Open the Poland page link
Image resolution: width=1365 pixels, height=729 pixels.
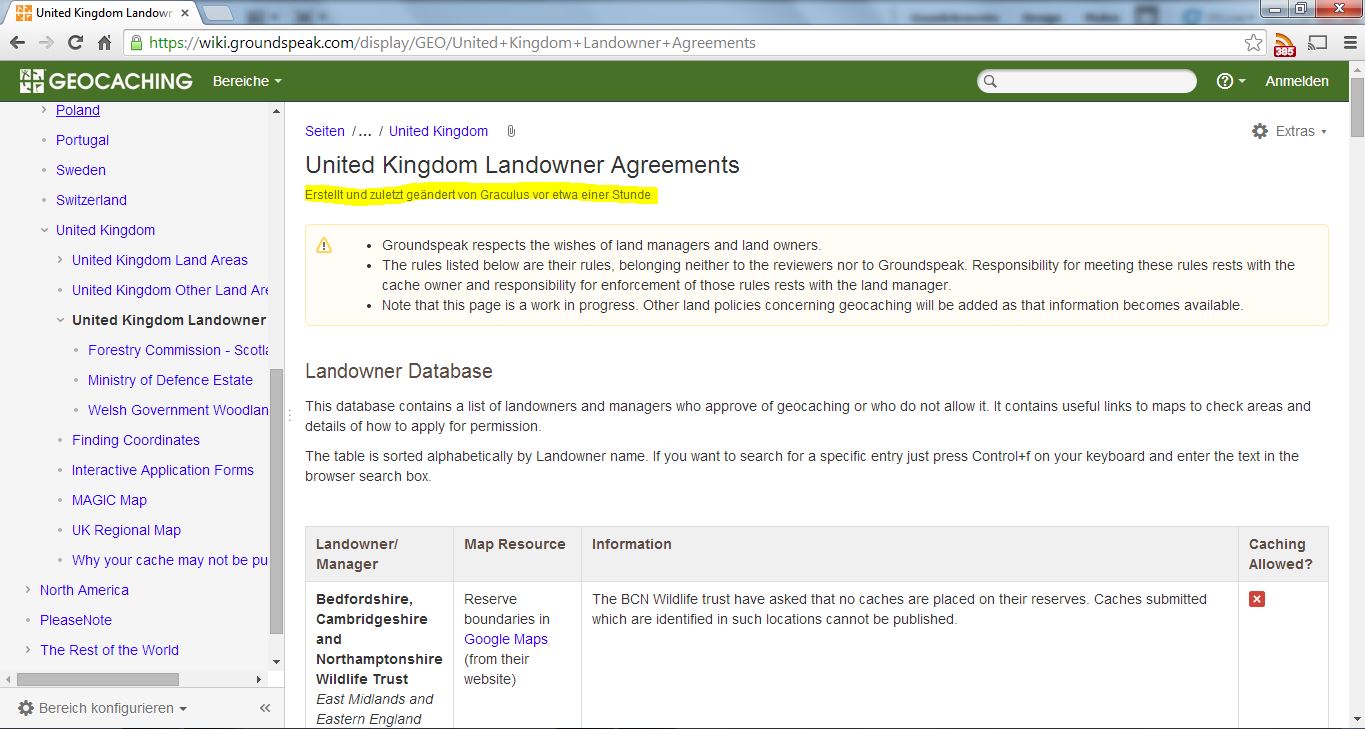coord(78,110)
